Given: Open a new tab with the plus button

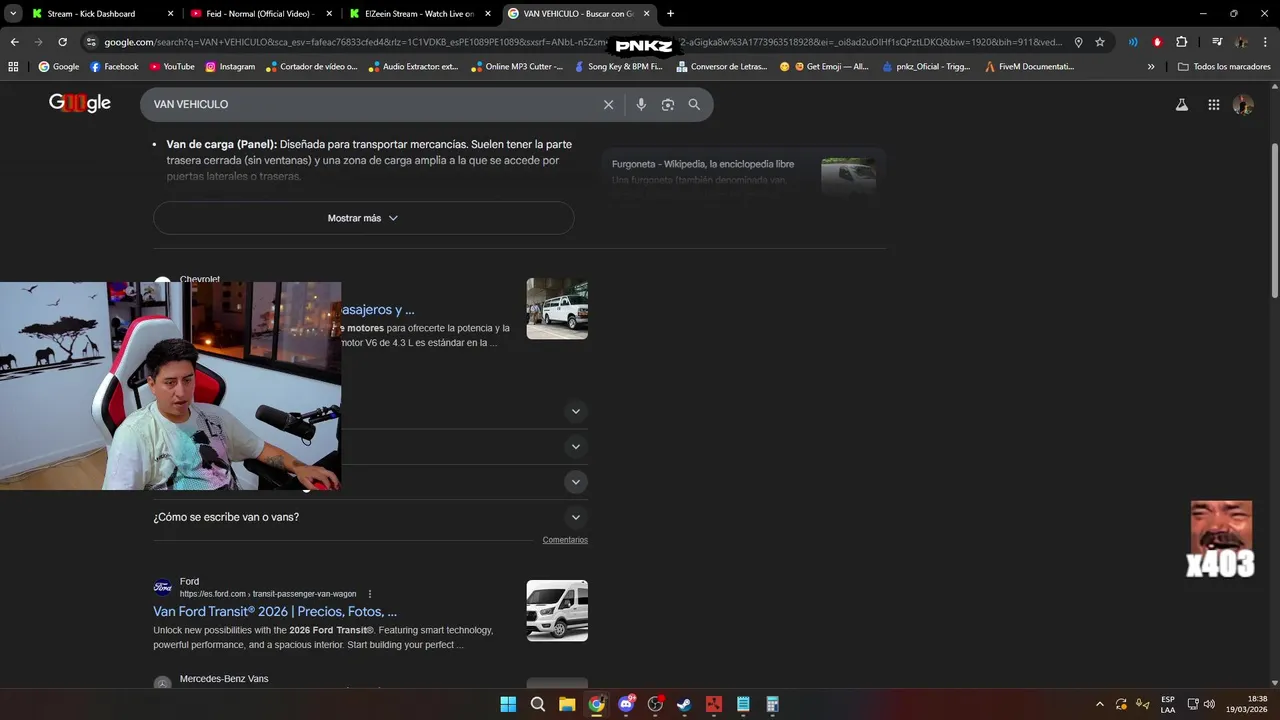Looking at the screenshot, I should coord(670,14).
